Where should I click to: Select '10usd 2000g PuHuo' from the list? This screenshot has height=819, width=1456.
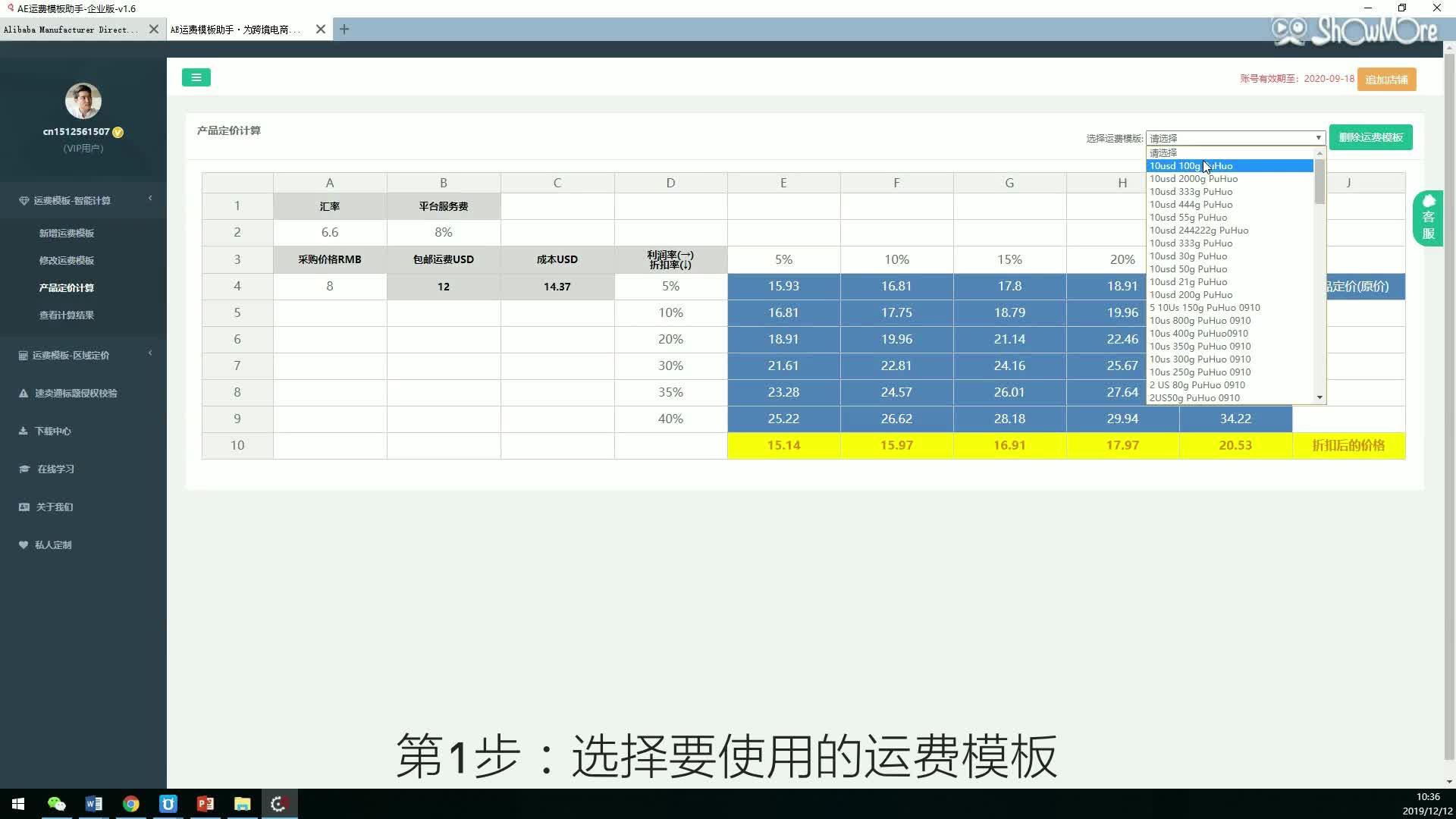(x=1194, y=179)
